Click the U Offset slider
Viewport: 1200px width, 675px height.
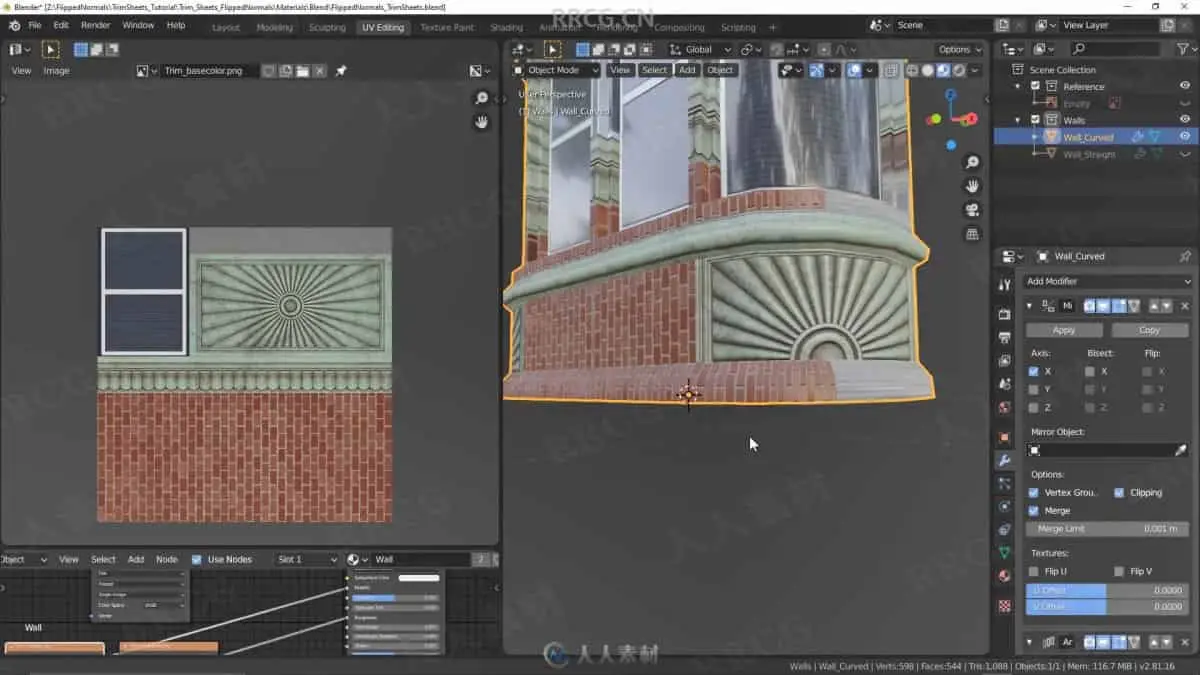point(1107,590)
